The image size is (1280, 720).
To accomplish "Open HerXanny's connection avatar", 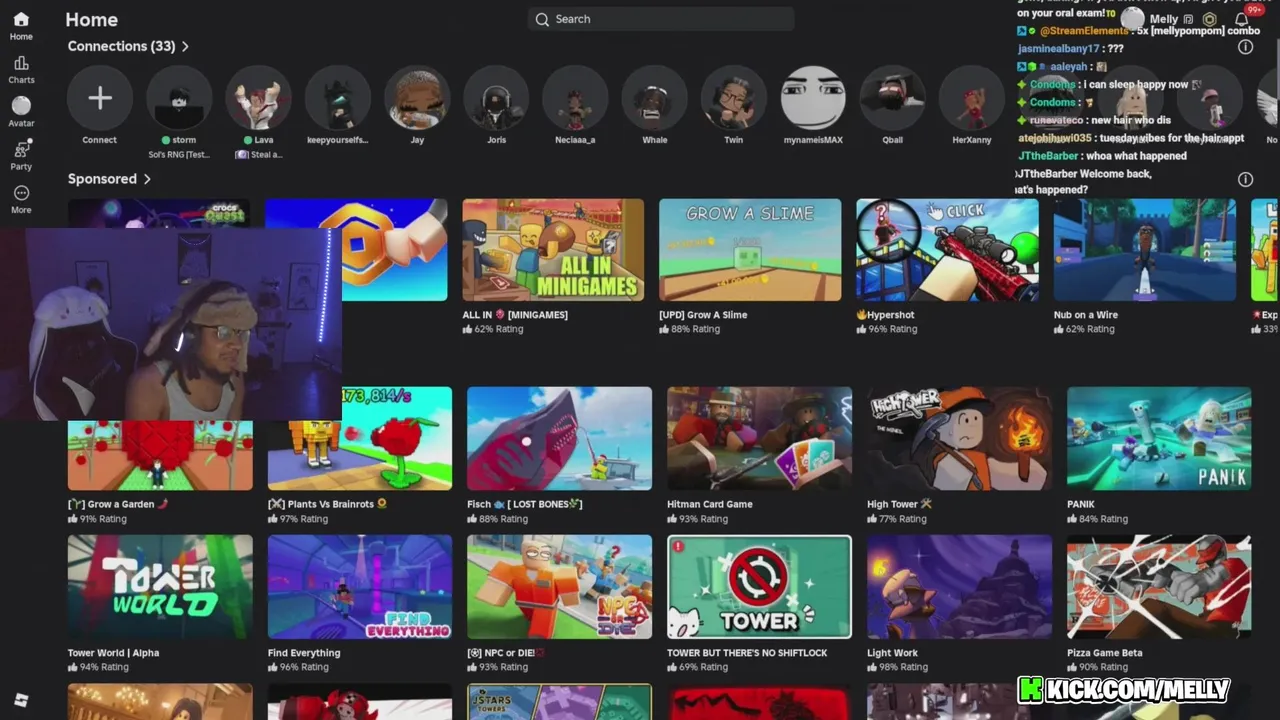I will coord(971,98).
